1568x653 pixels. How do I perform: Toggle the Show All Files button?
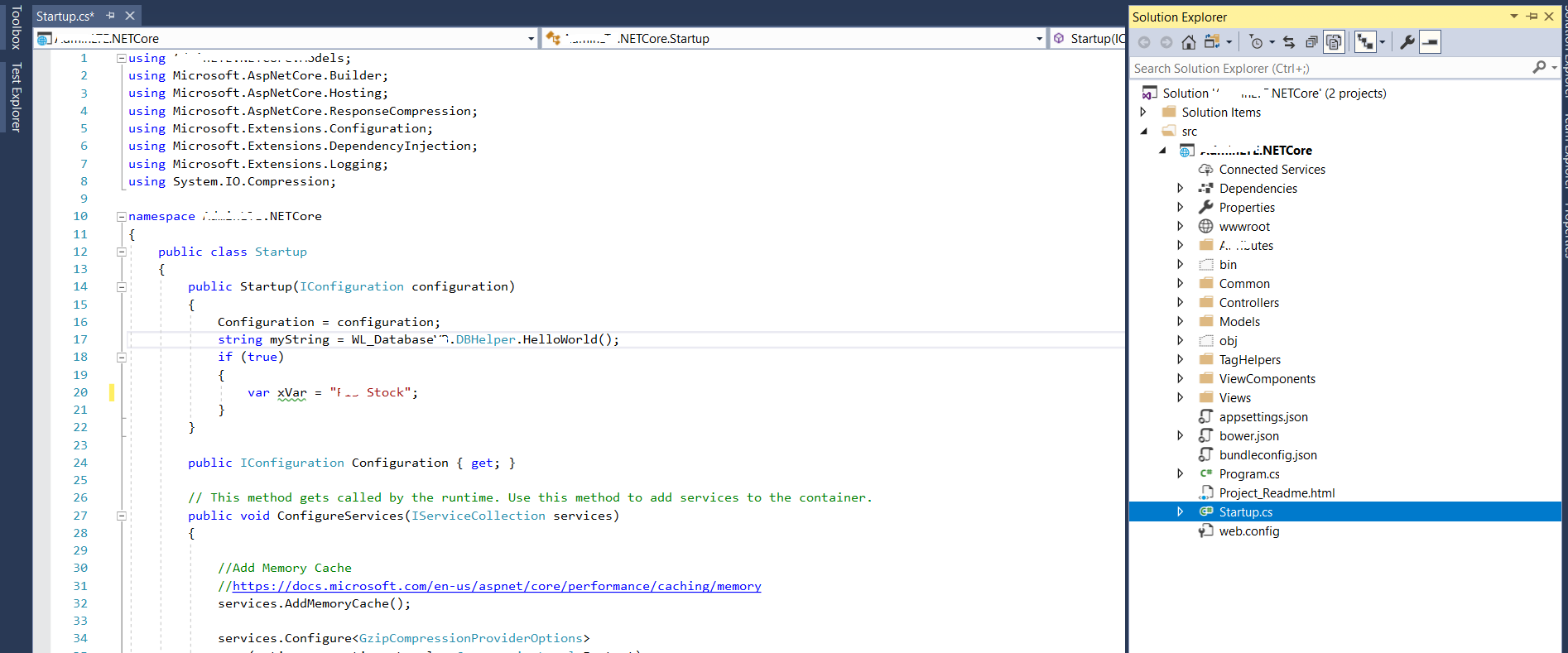click(1334, 42)
